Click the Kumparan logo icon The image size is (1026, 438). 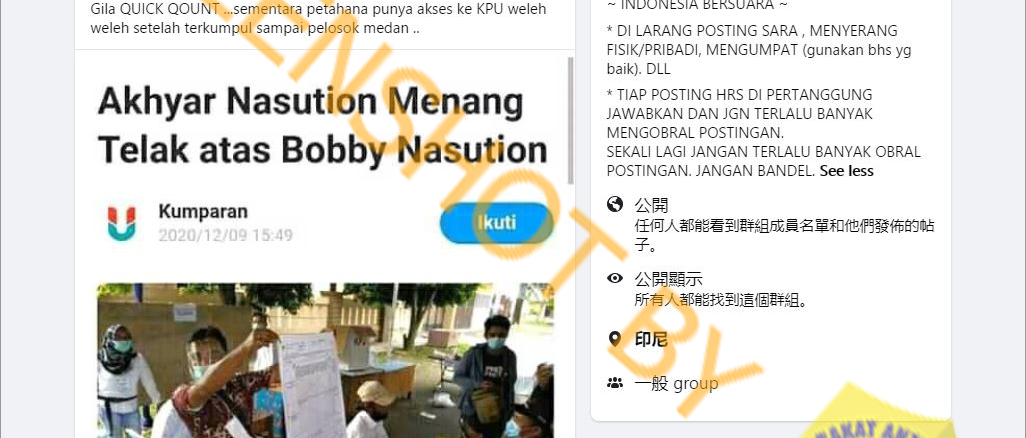coord(122,224)
